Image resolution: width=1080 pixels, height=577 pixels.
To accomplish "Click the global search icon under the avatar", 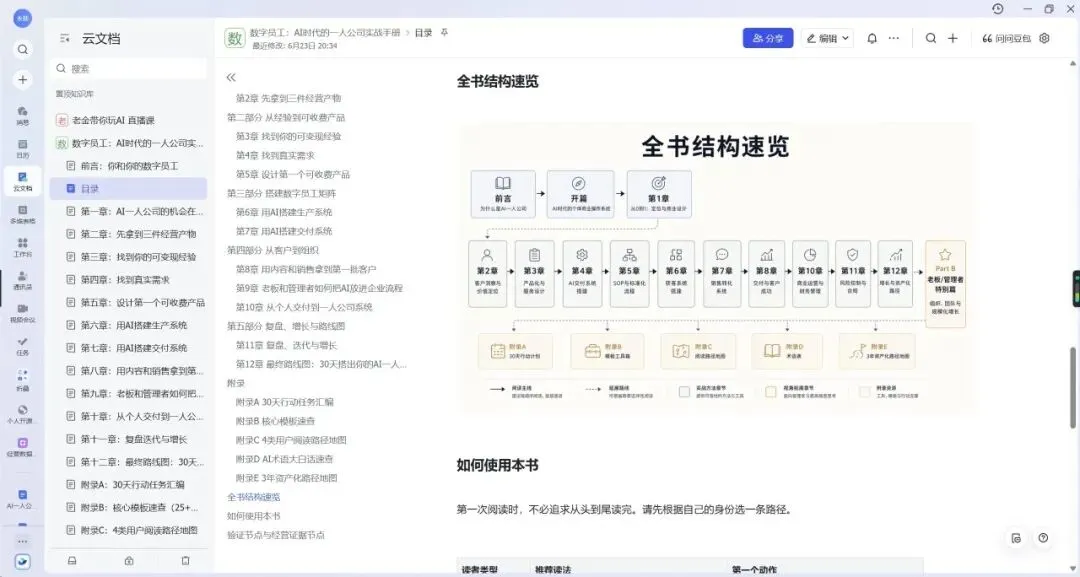I will point(23,50).
